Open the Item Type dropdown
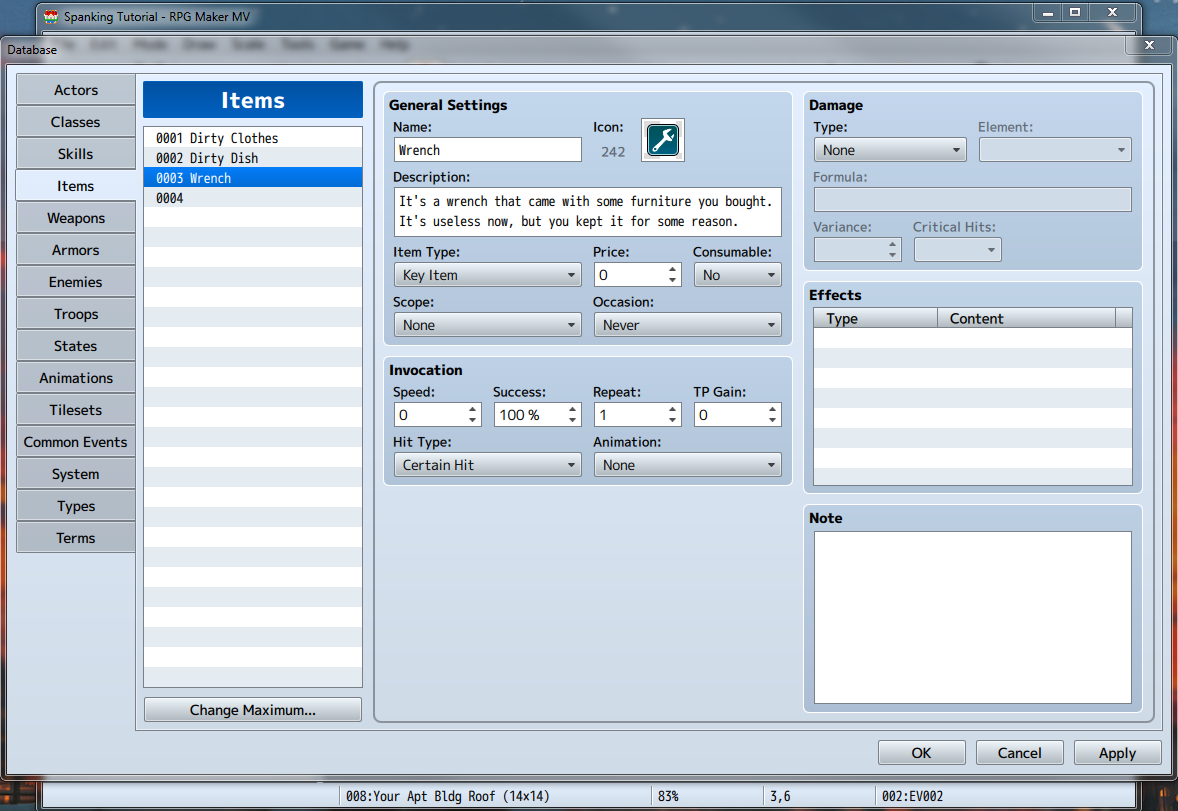 coord(487,275)
